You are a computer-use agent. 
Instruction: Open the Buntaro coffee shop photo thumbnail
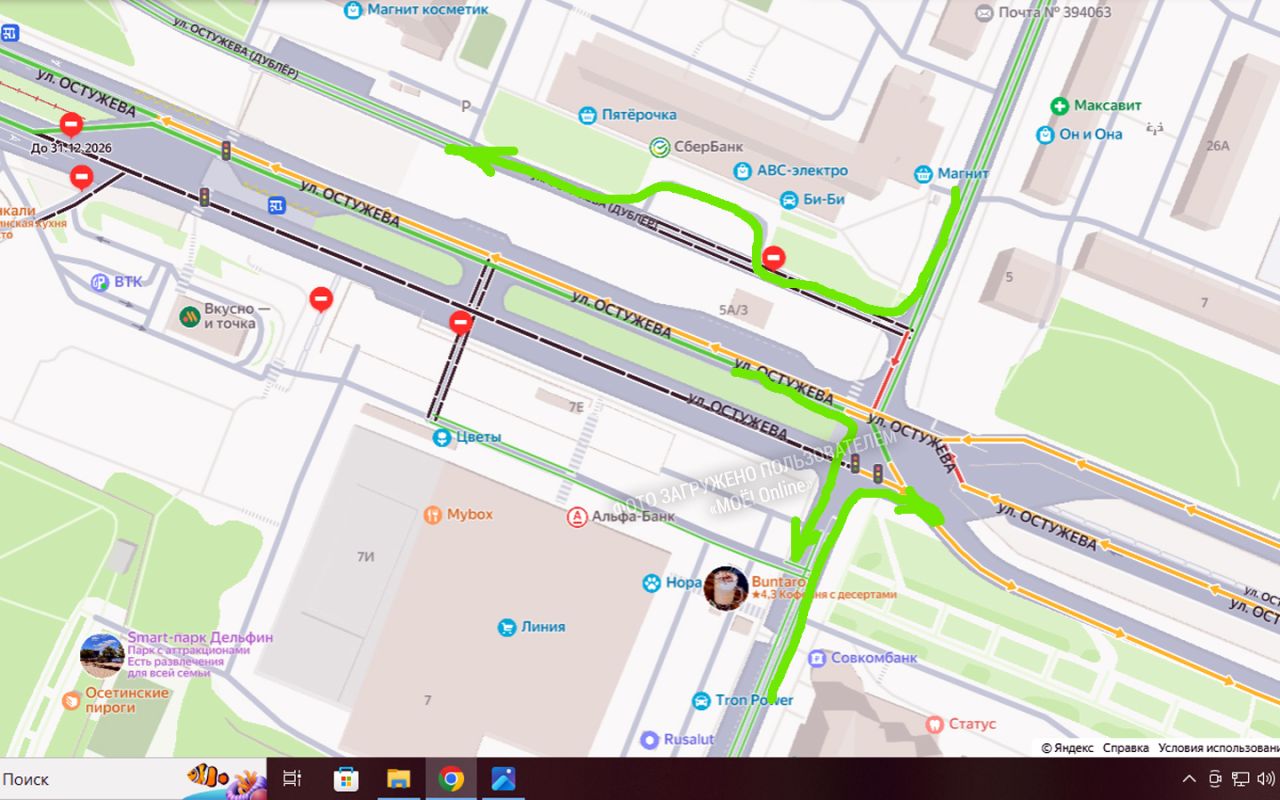click(x=726, y=588)
